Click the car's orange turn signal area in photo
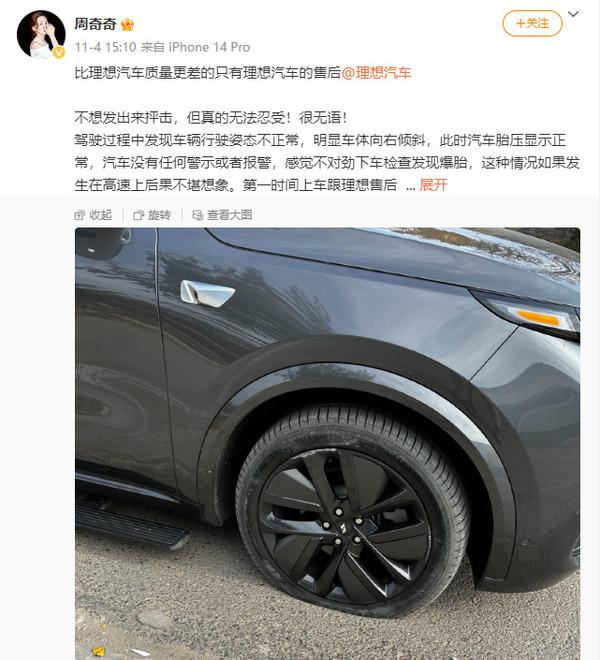The height and width of the screenshot is (660, 600). pyautogui.click(x=538, y=318)
